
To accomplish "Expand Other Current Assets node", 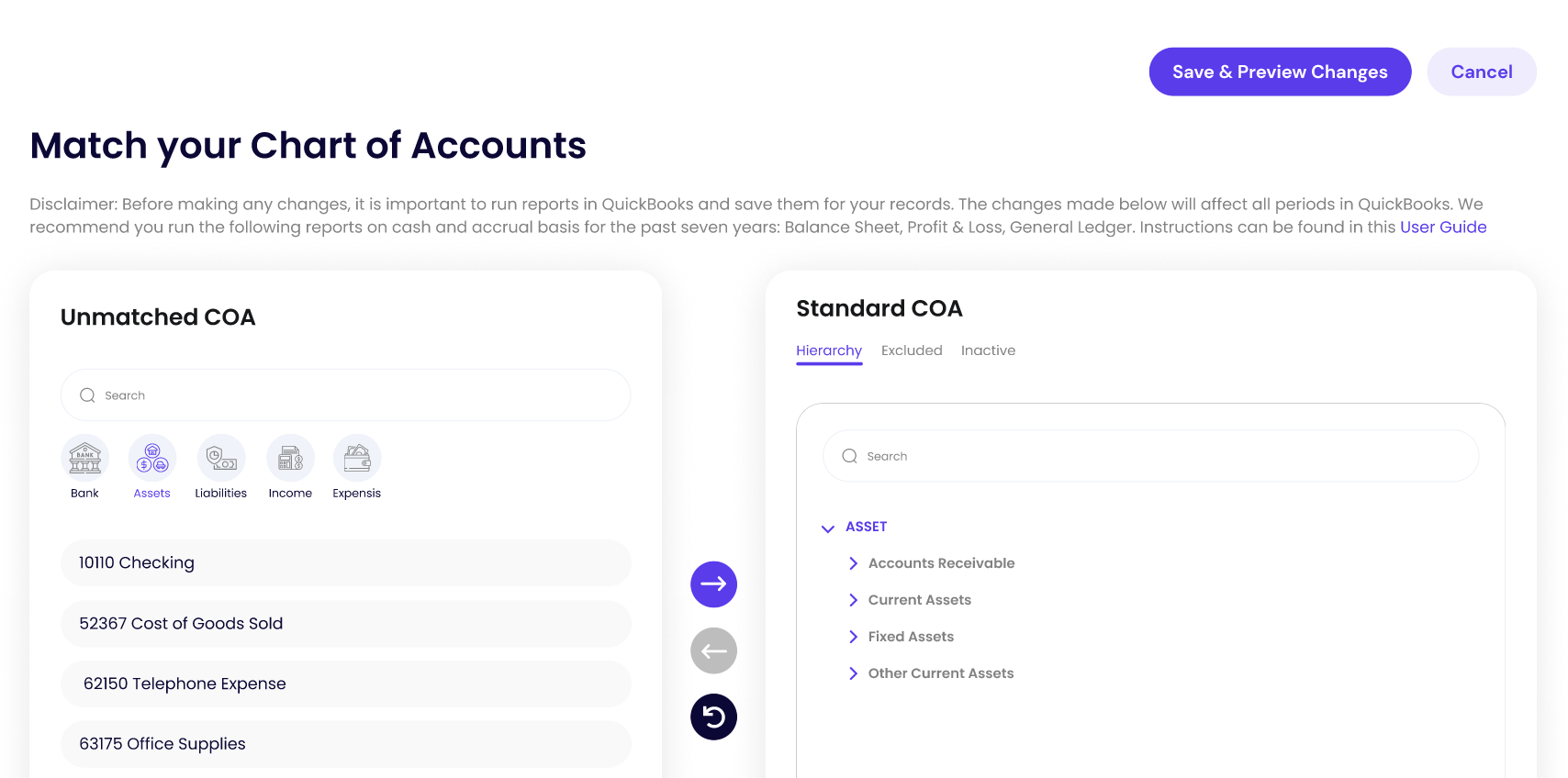I will [x=853, y=673].
